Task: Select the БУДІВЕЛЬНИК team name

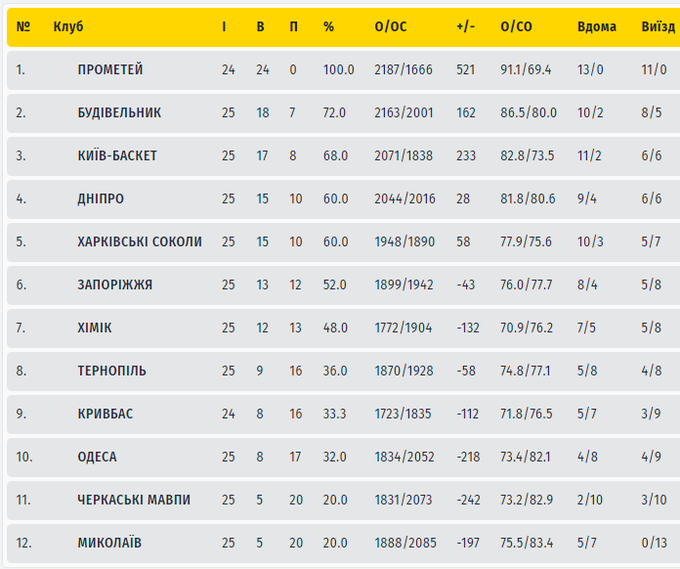Action: 119,113
